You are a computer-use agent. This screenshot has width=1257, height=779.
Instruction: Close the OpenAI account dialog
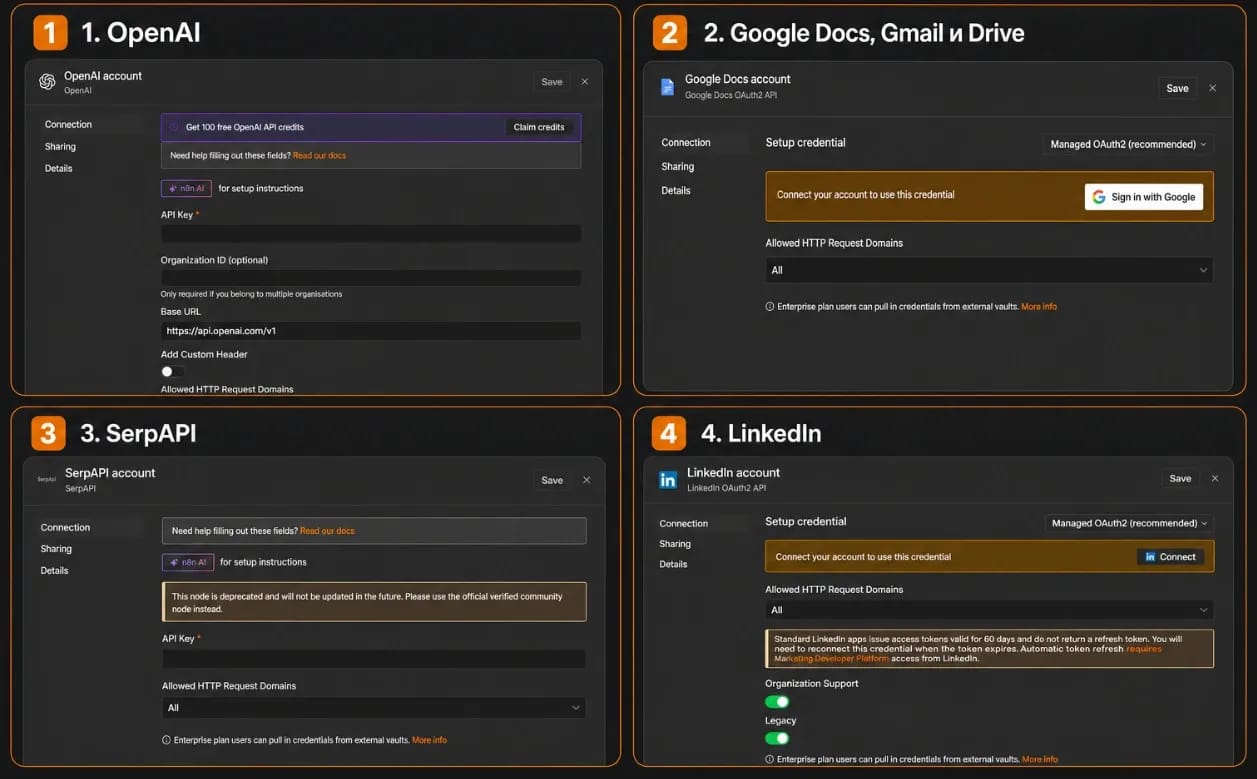pyautogui.click(x=585, y=82)
